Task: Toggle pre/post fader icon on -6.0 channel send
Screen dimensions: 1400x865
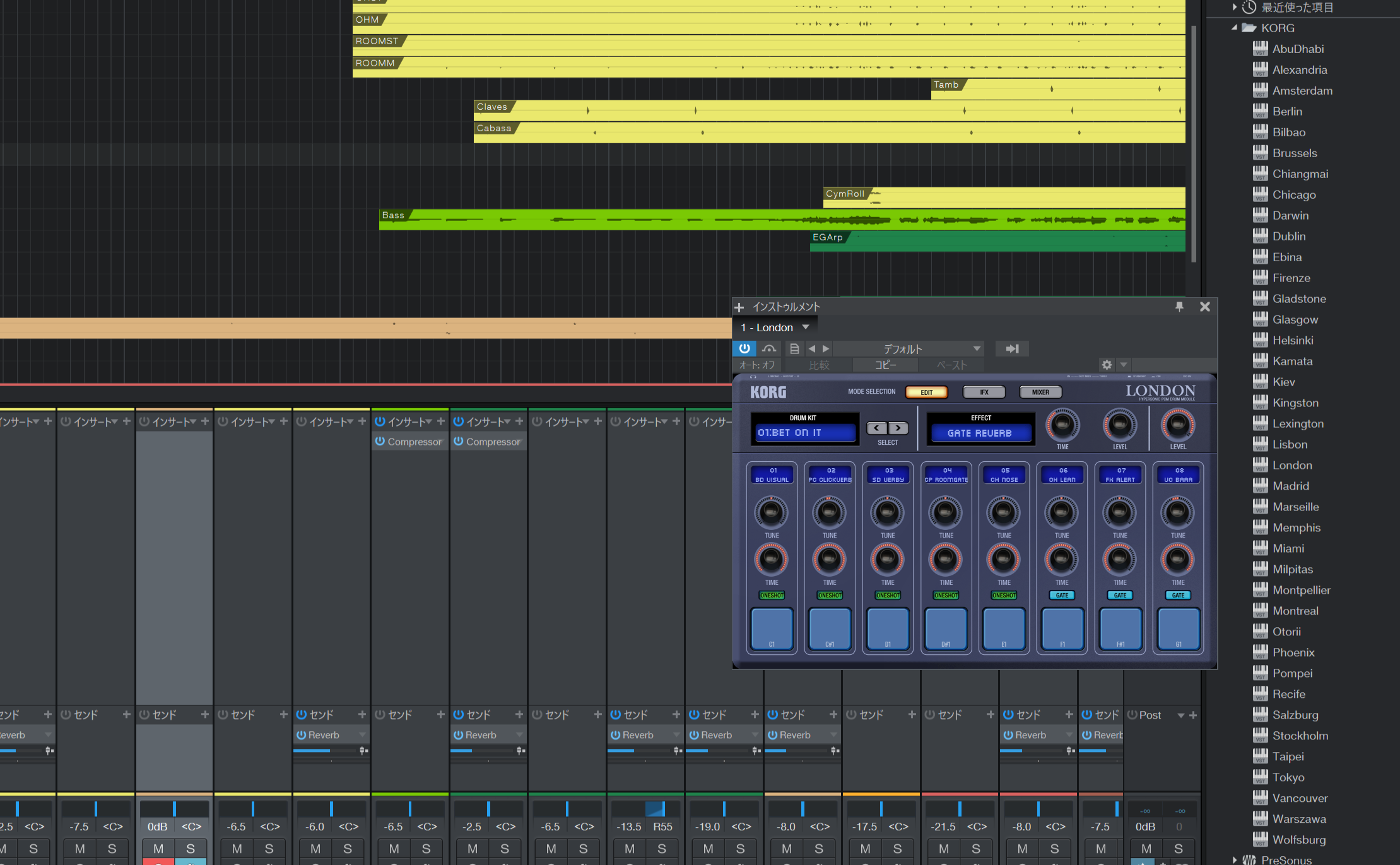Action: pyautogui.click(x=363, y=751)
